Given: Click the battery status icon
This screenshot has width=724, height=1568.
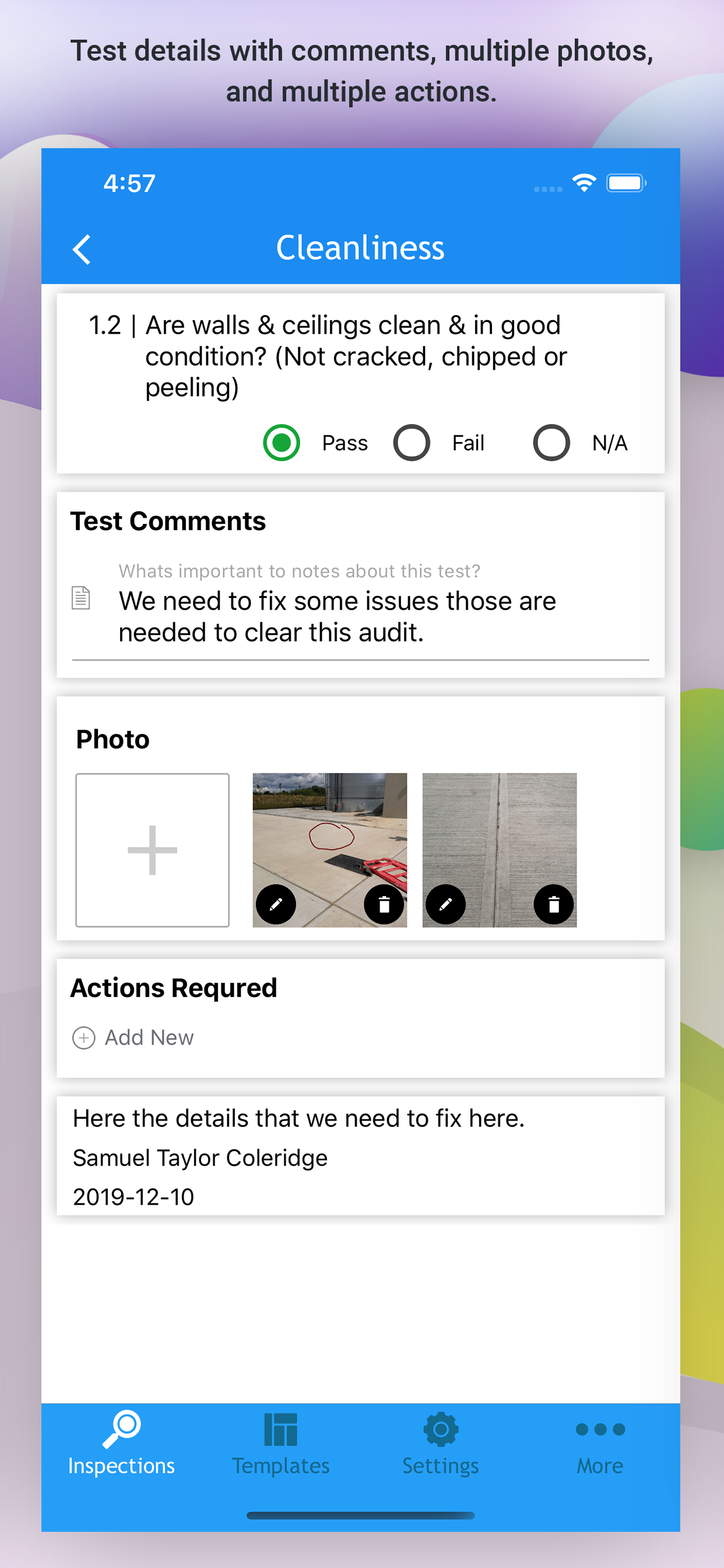Looking at the screenshot, I should 626,183.
